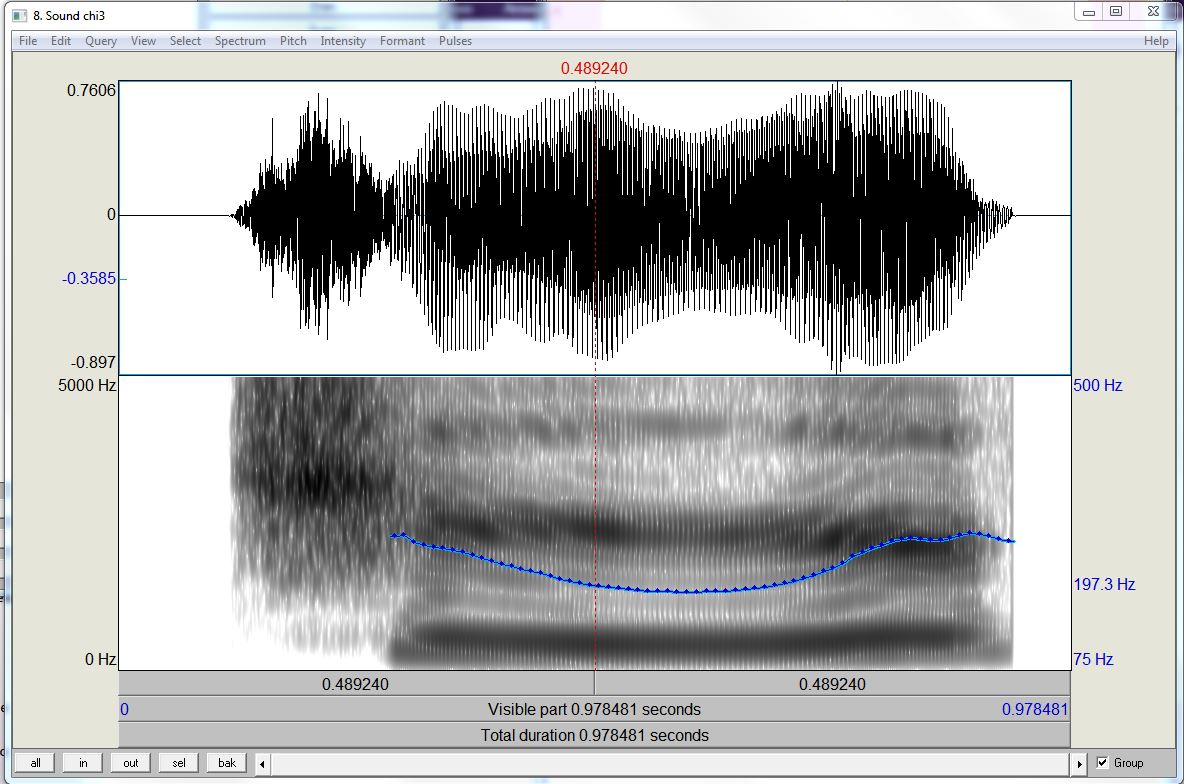1184x784 pixels.
Task: Click the scrollbar right arrow
Action: pyautogui.click(x=1079, y=764)
